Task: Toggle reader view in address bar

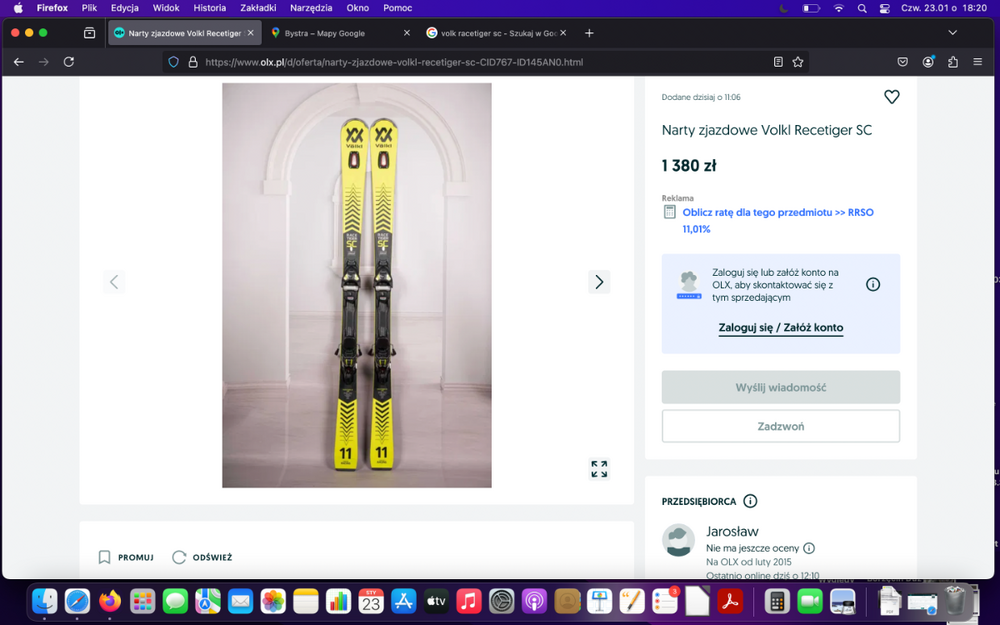Action: coord(778,62)
